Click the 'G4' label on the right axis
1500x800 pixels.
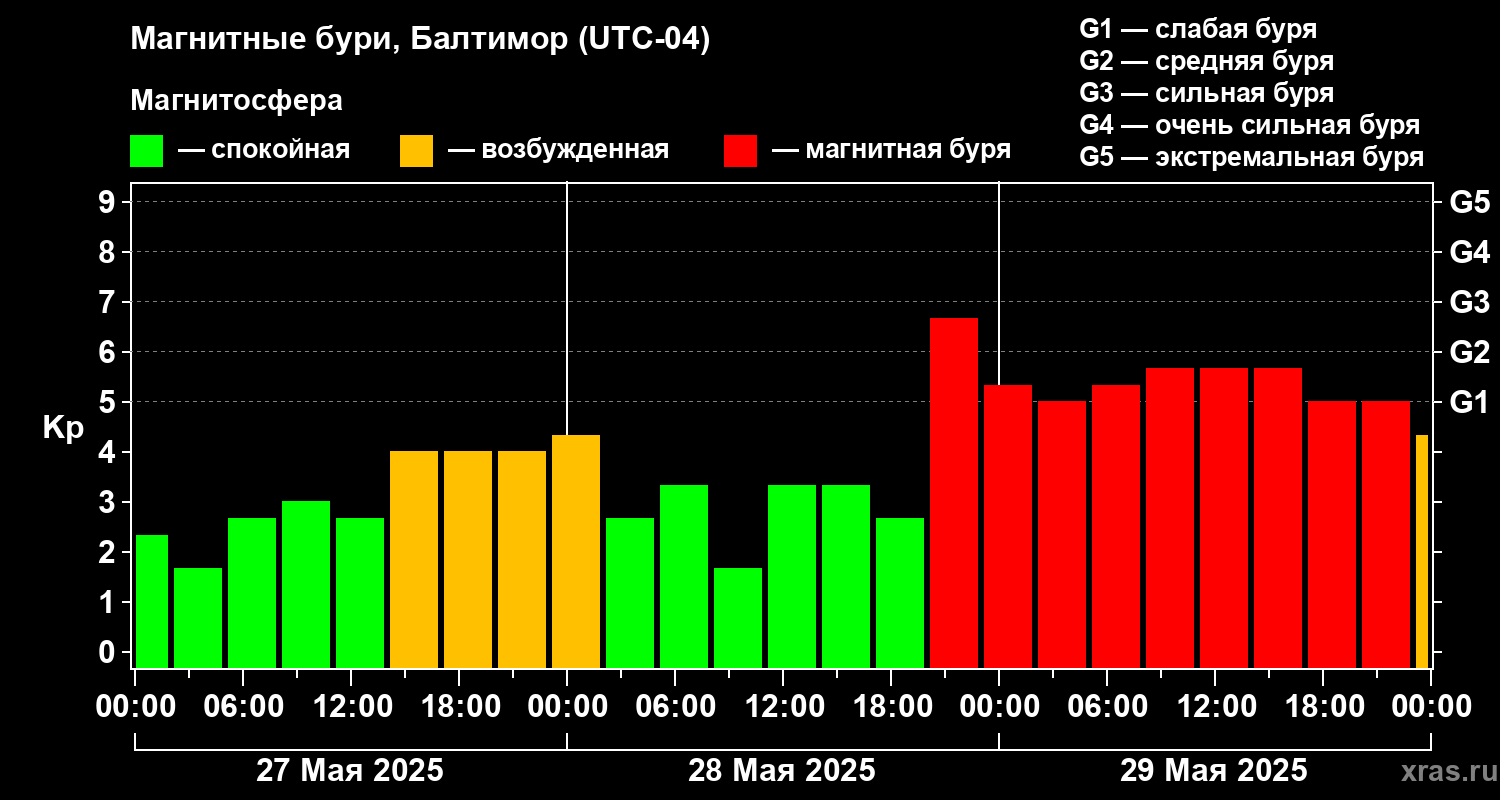(1470, 252)
